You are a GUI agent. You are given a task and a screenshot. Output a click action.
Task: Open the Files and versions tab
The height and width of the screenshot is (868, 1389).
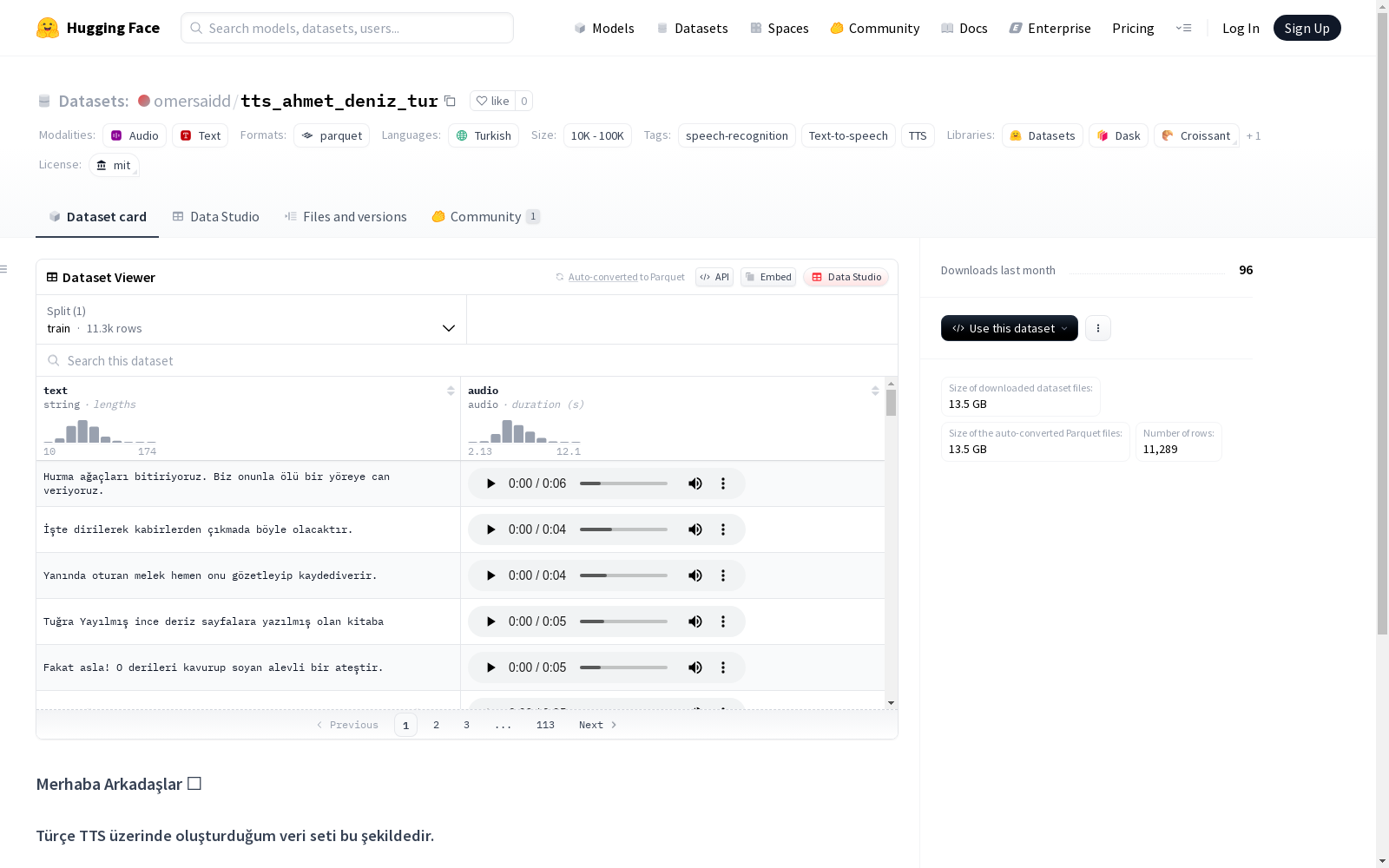pyautogui.click(x=346, y=217)
